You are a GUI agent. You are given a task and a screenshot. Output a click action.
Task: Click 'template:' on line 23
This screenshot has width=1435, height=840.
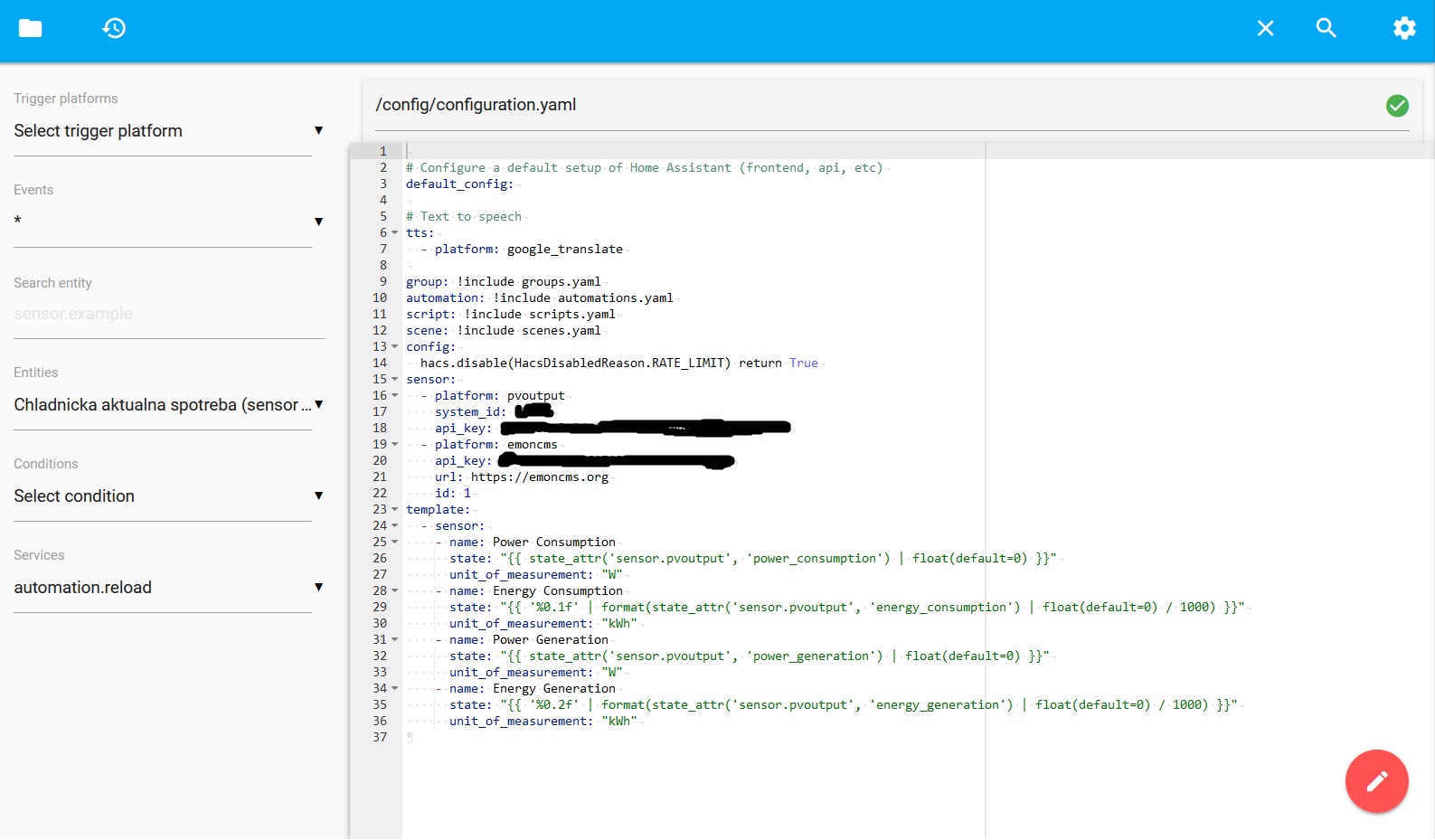(x=439, y=510)
